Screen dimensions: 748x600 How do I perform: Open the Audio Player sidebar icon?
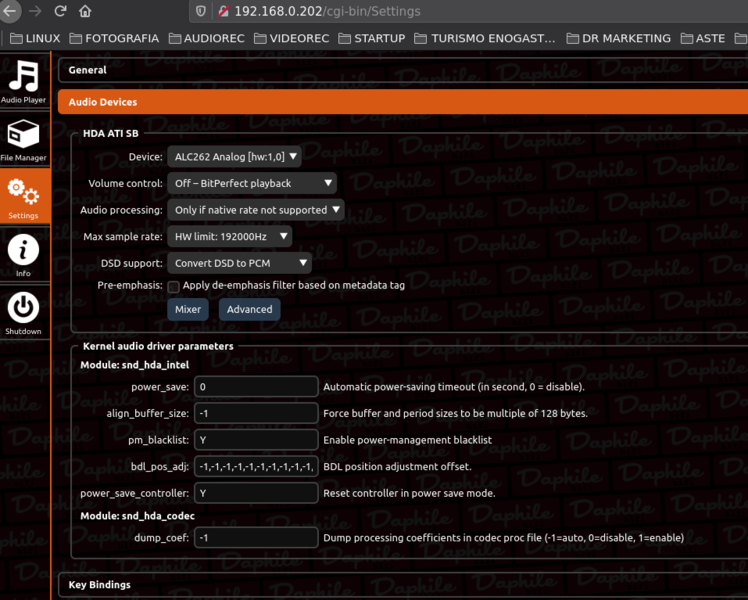pyautogui.click(x=23, y=80)
